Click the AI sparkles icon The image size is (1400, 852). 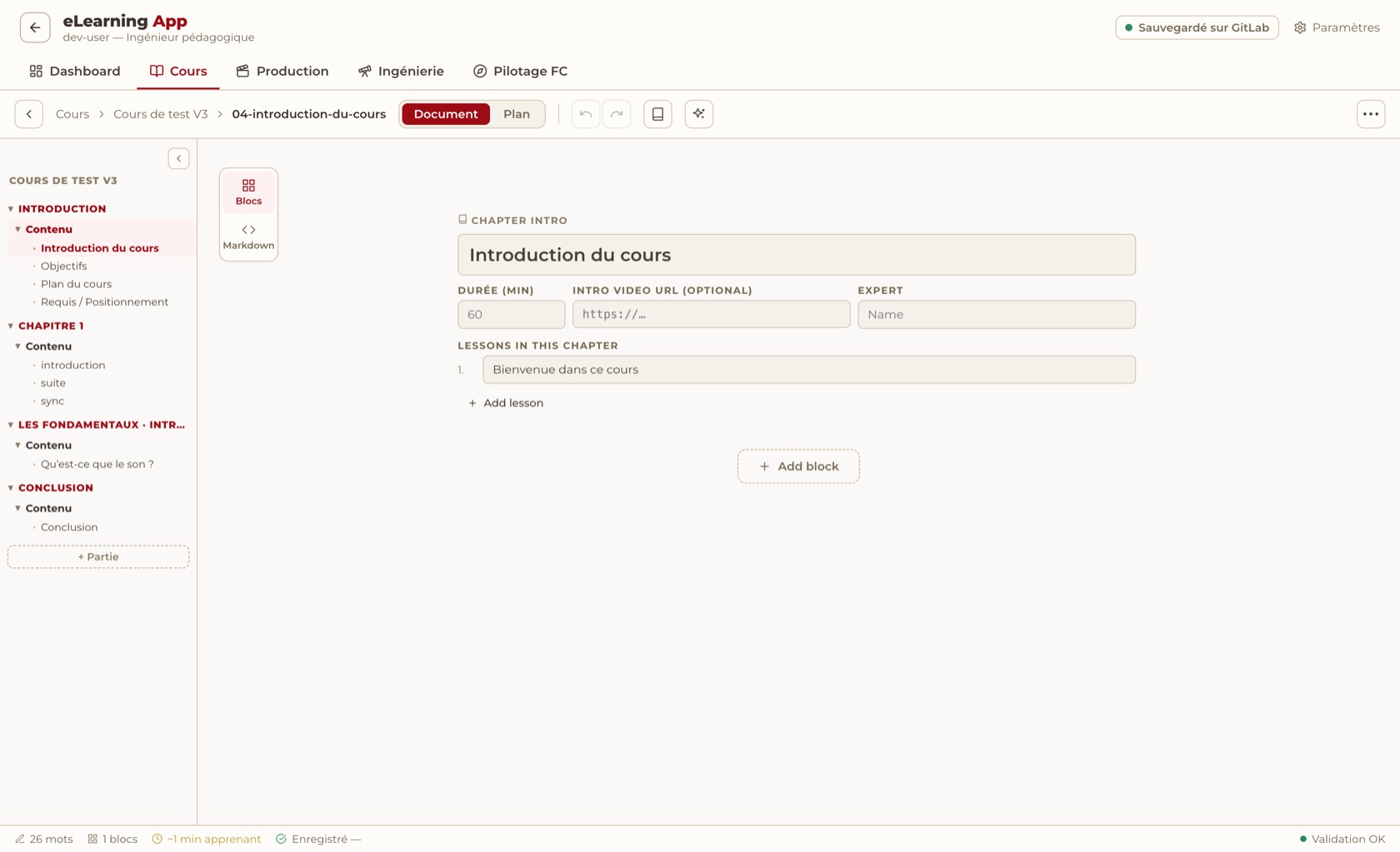tap(699, 114)
